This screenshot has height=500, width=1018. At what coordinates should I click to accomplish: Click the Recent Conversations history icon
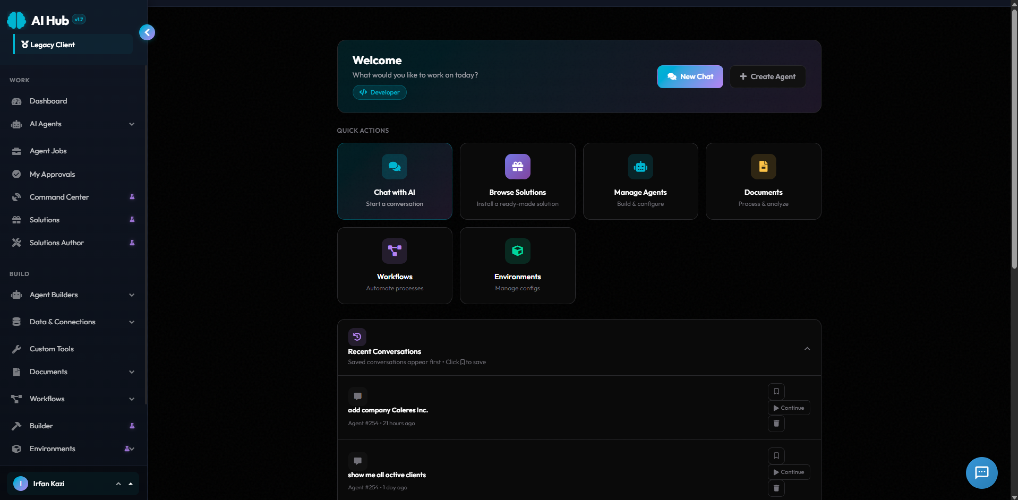pyautogui.click(x=357, y=336)
